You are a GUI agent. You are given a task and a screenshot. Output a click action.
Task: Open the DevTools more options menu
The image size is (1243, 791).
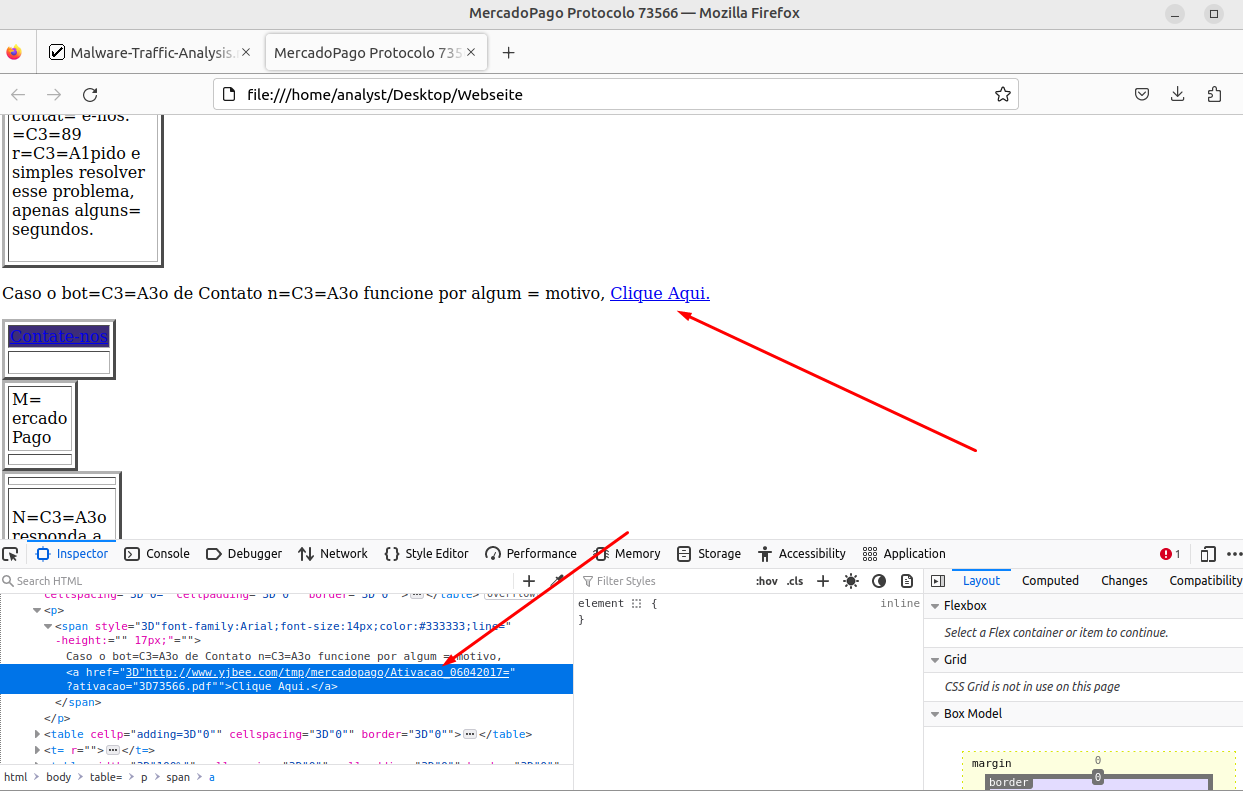(1234, 554)
